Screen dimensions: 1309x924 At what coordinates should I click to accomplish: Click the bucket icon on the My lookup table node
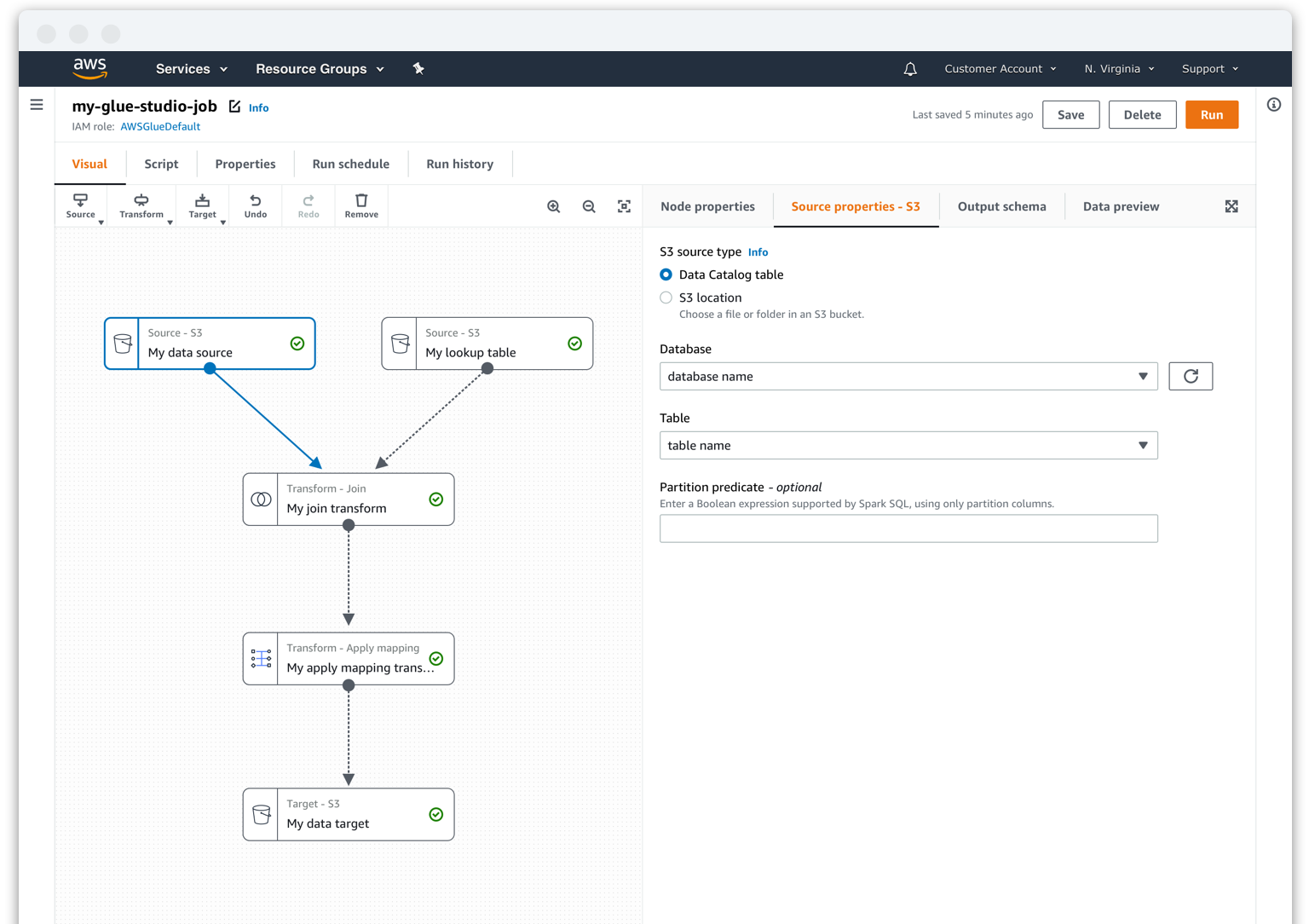point(400,344)
